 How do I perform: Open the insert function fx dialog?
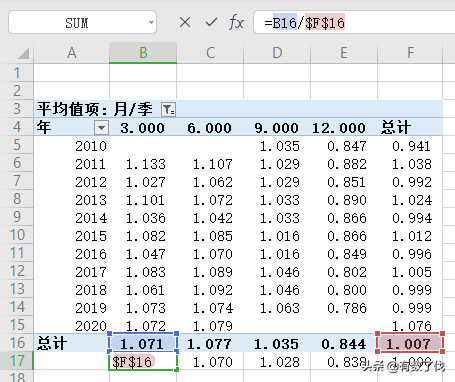[x=236, y=23]
